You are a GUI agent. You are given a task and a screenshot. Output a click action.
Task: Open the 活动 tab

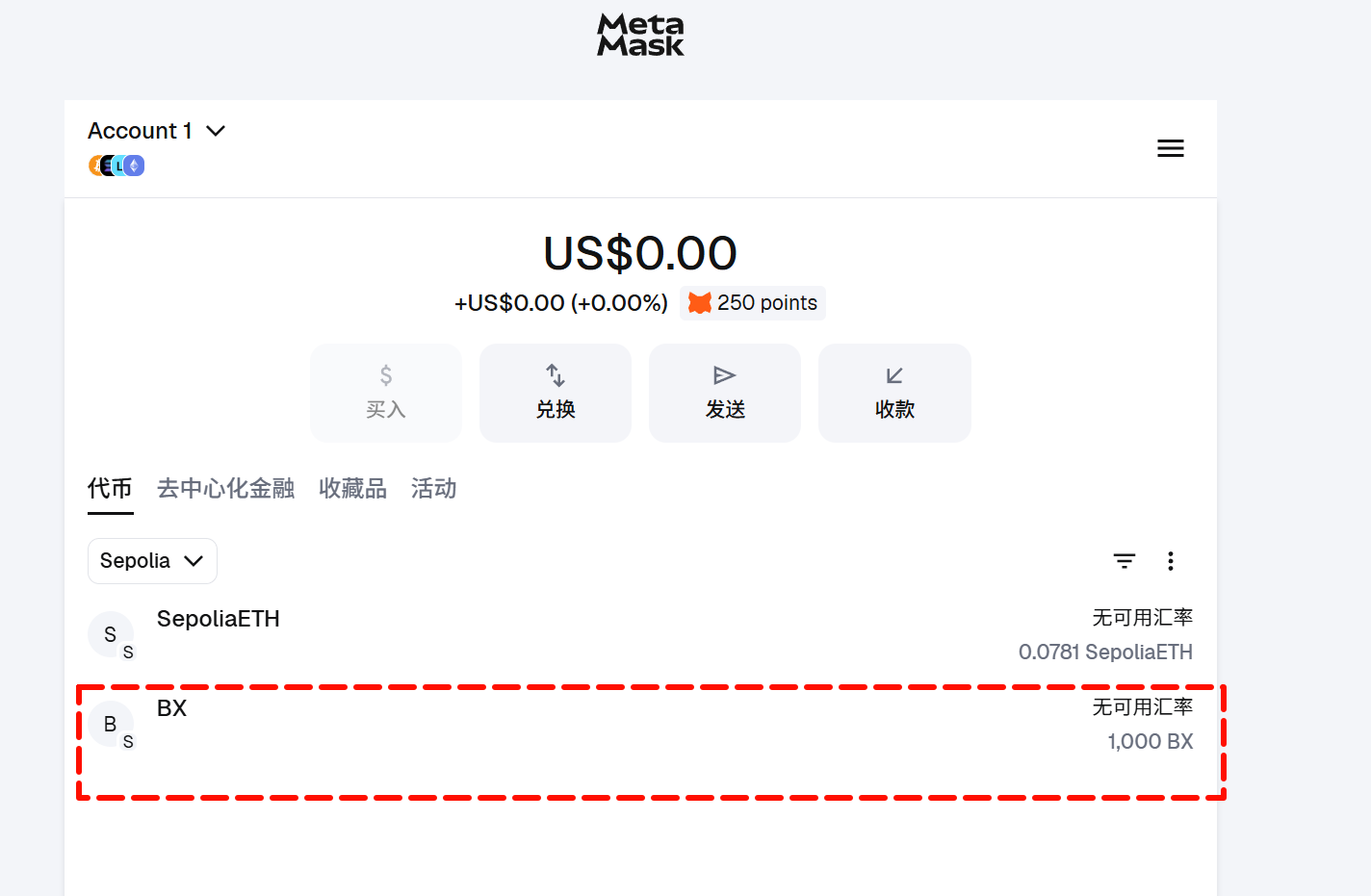point(433,489)
